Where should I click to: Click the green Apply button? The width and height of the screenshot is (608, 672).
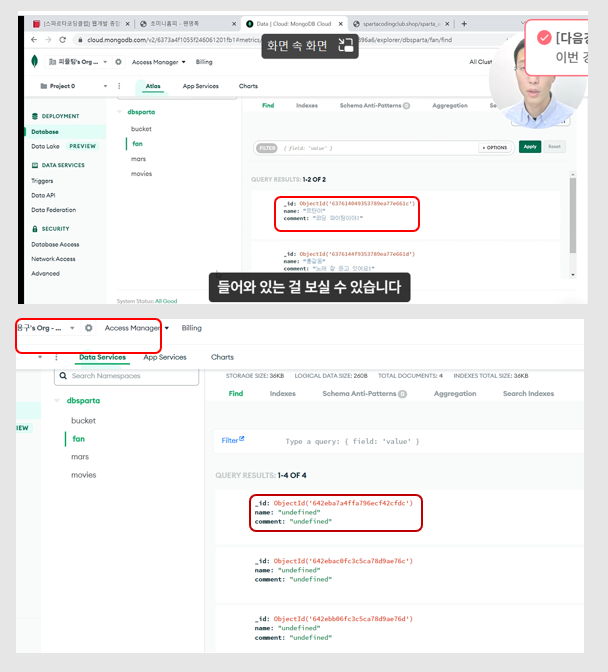[x=530, y=147]
